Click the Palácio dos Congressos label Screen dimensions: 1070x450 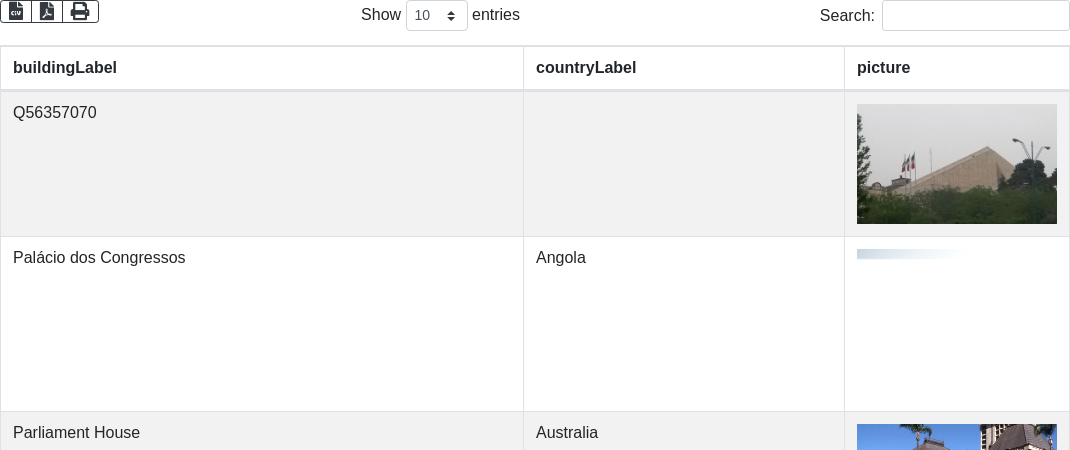(x=99, y=258)
